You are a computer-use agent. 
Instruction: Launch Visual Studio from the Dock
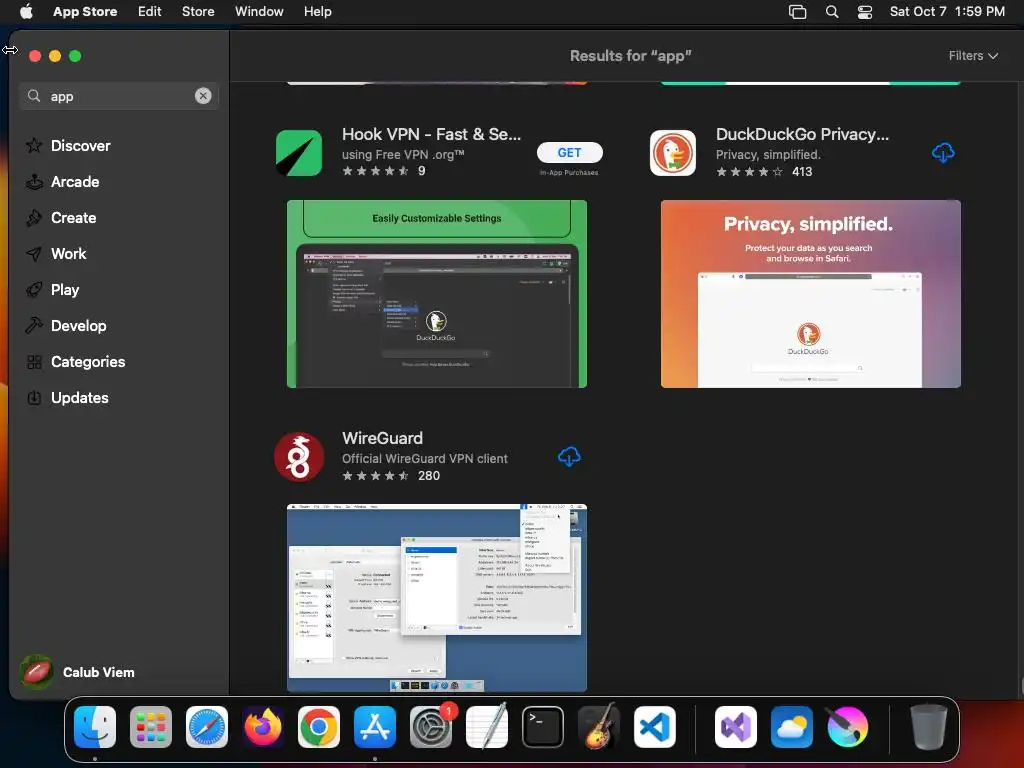(x=735, y=727)
